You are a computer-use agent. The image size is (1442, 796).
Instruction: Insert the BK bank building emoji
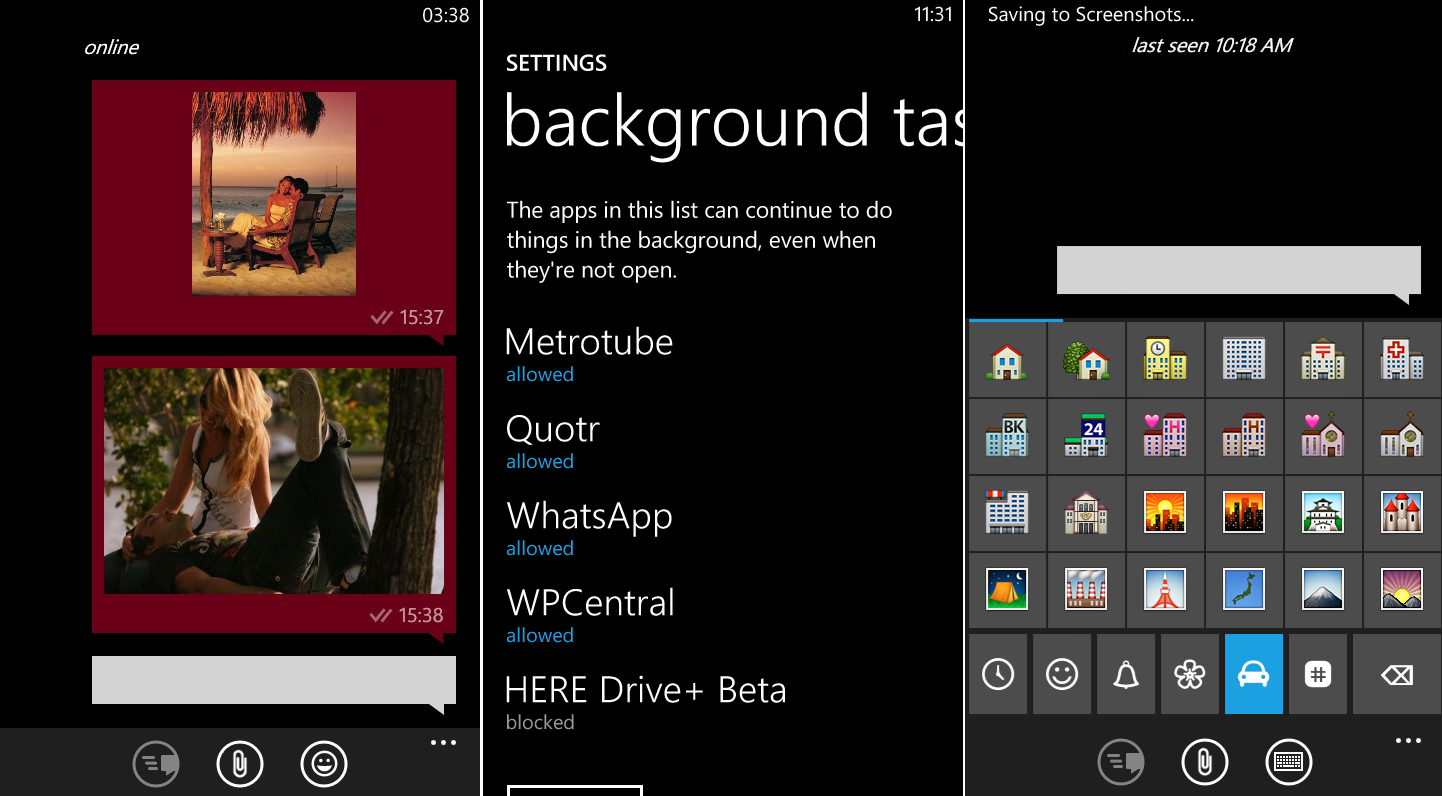coord(1007,436)
